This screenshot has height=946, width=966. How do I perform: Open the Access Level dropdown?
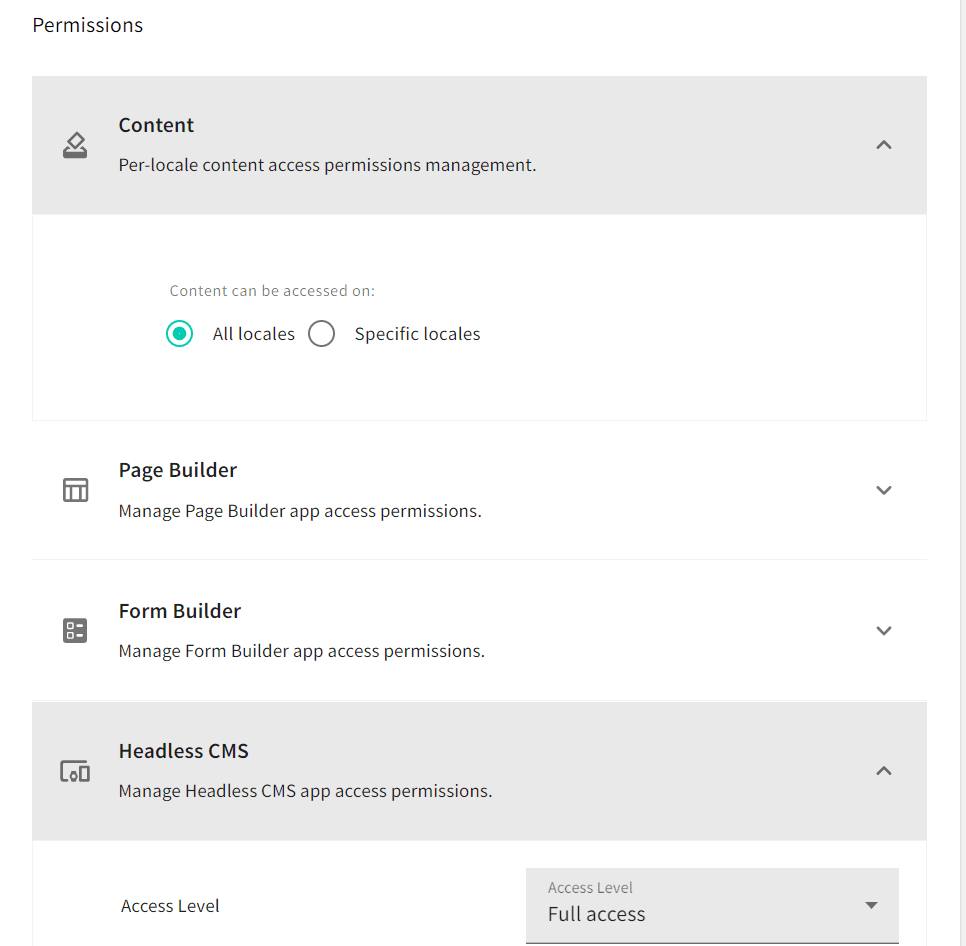tap(711, 905)
